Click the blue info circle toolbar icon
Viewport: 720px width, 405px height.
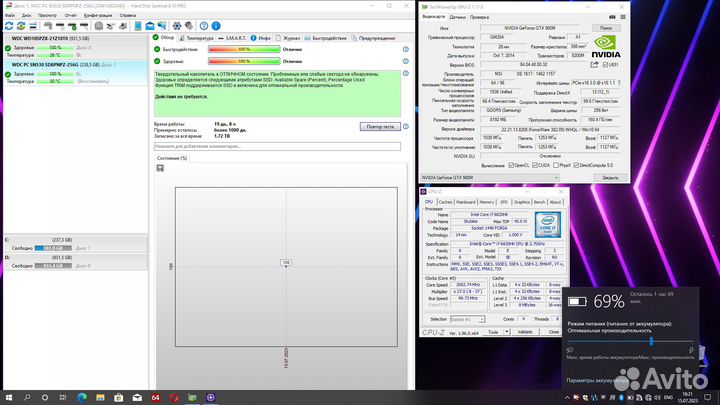216,26
